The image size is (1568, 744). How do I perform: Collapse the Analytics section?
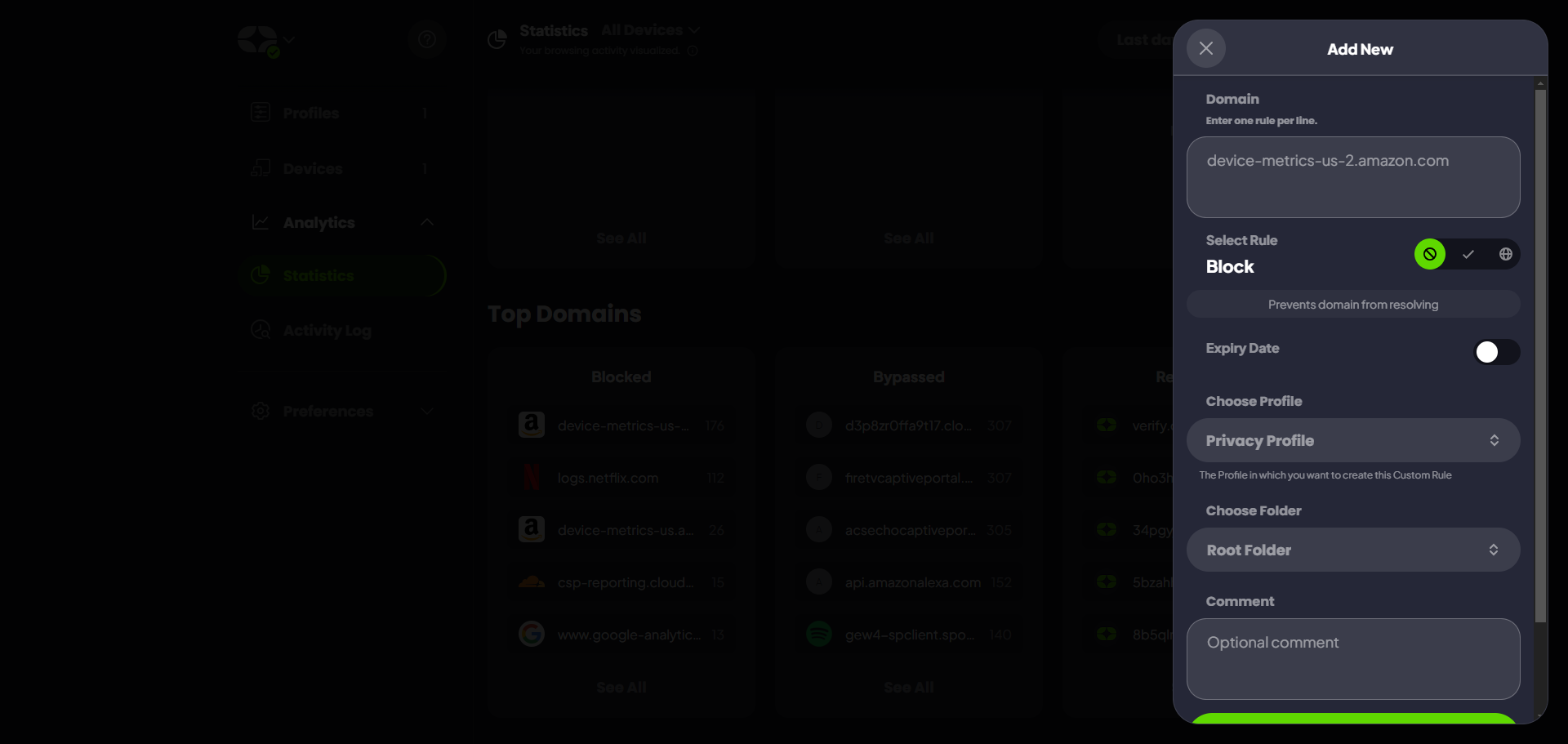click(x=426, y=222)
